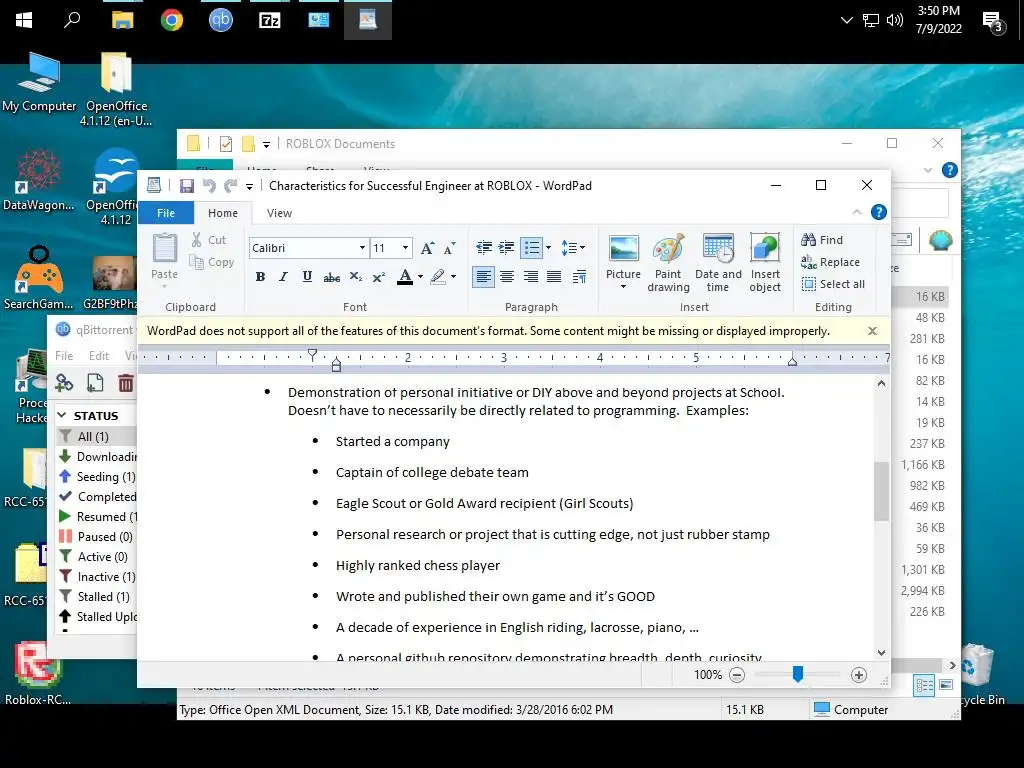Screen dimensions: 1024x768
Task: Click the Paste clipboard icon
Action: (165, 248)
